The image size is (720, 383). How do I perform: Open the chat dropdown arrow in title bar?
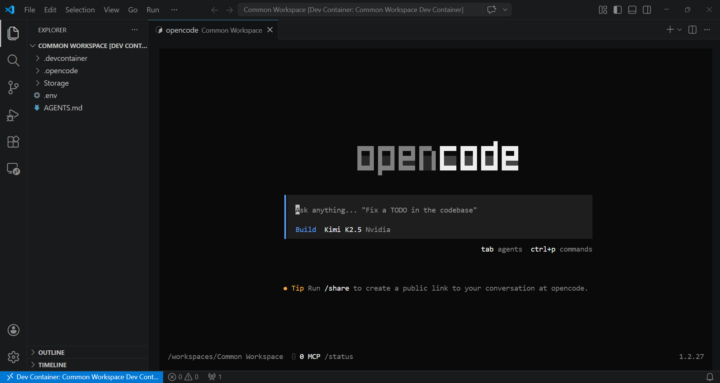(x=505, y=10)
